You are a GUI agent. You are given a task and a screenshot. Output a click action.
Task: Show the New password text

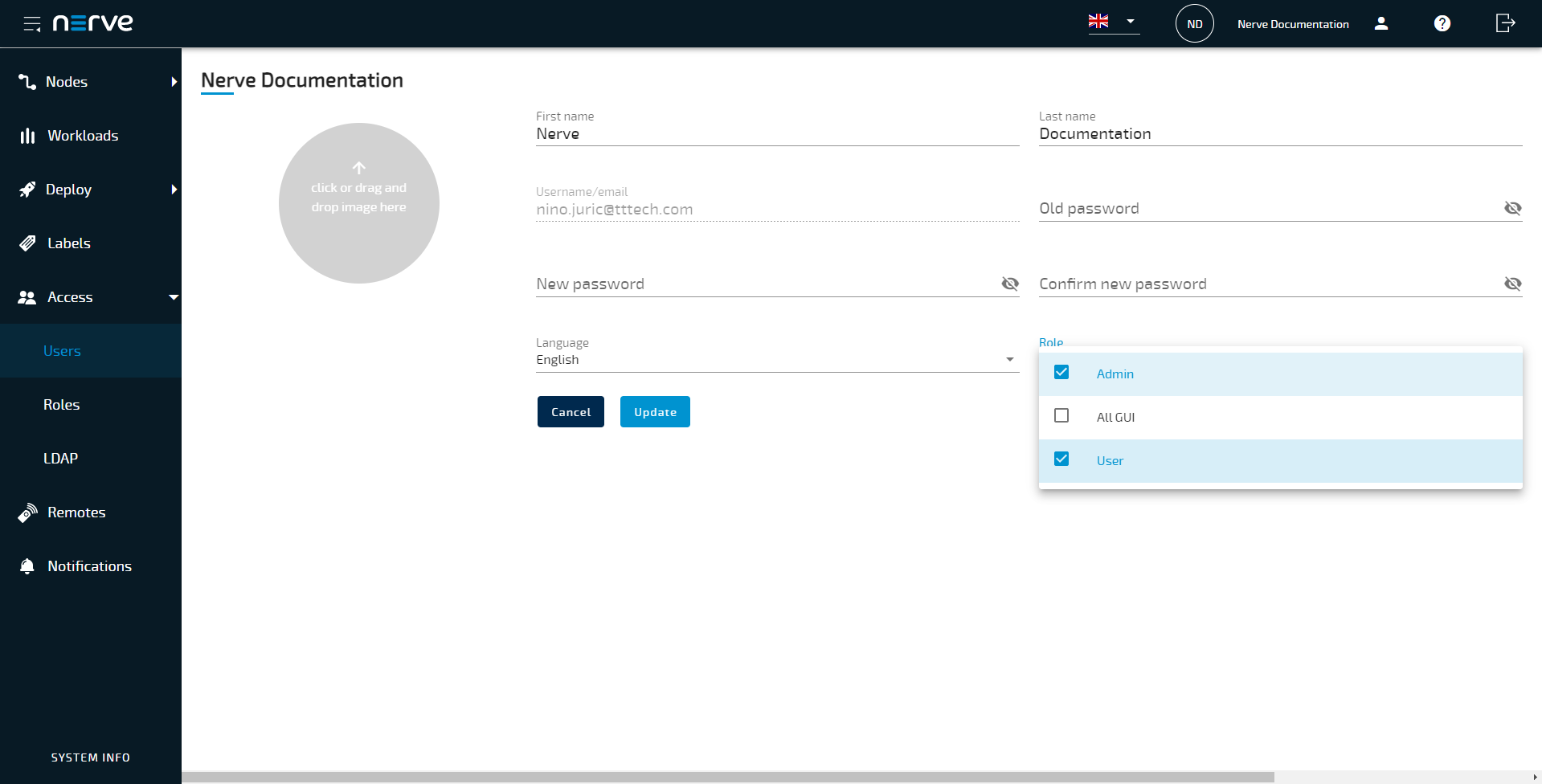tap(1010, 284)
